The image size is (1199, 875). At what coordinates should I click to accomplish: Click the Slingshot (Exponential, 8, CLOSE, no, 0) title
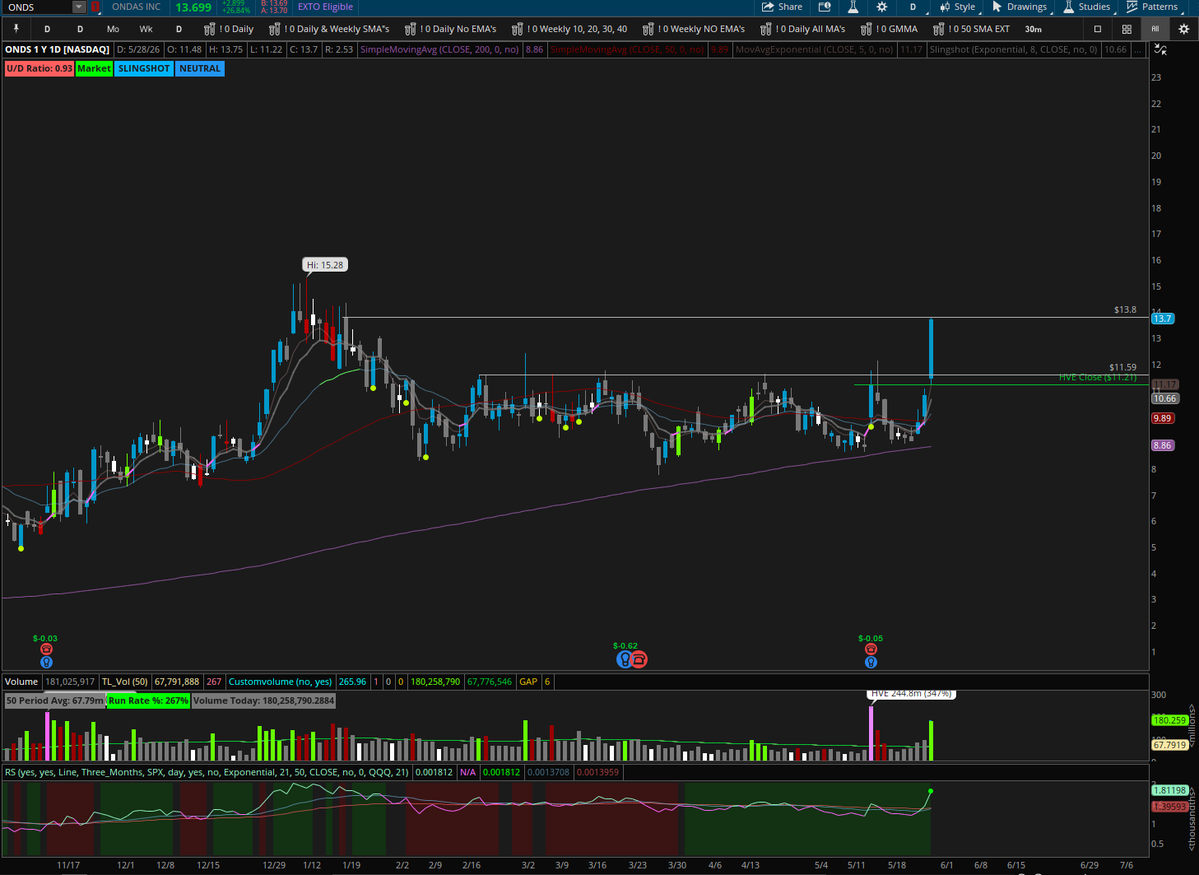pyautogui.click(x=1013, y=49)
